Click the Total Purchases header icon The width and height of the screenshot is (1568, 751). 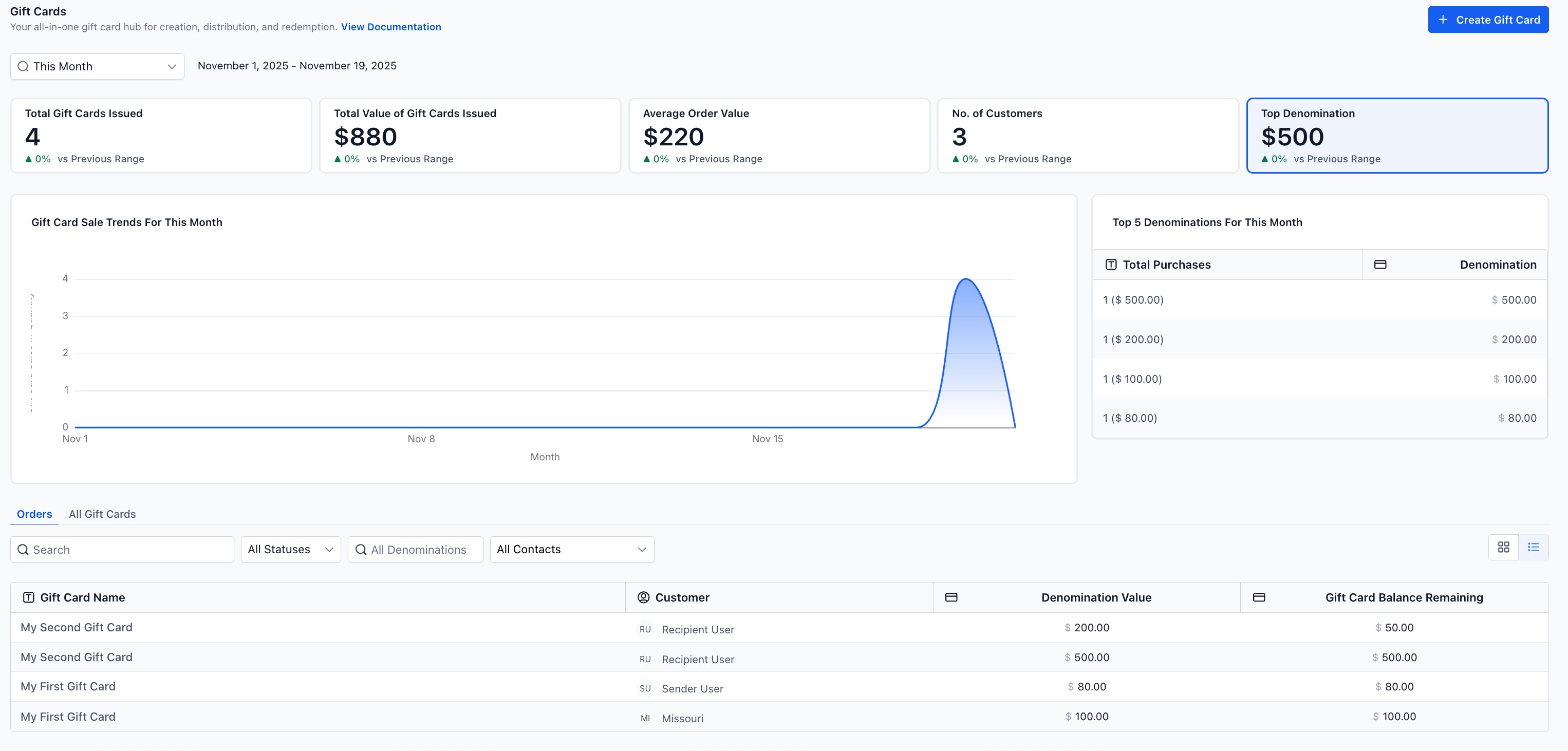(x=1110, y=265)
